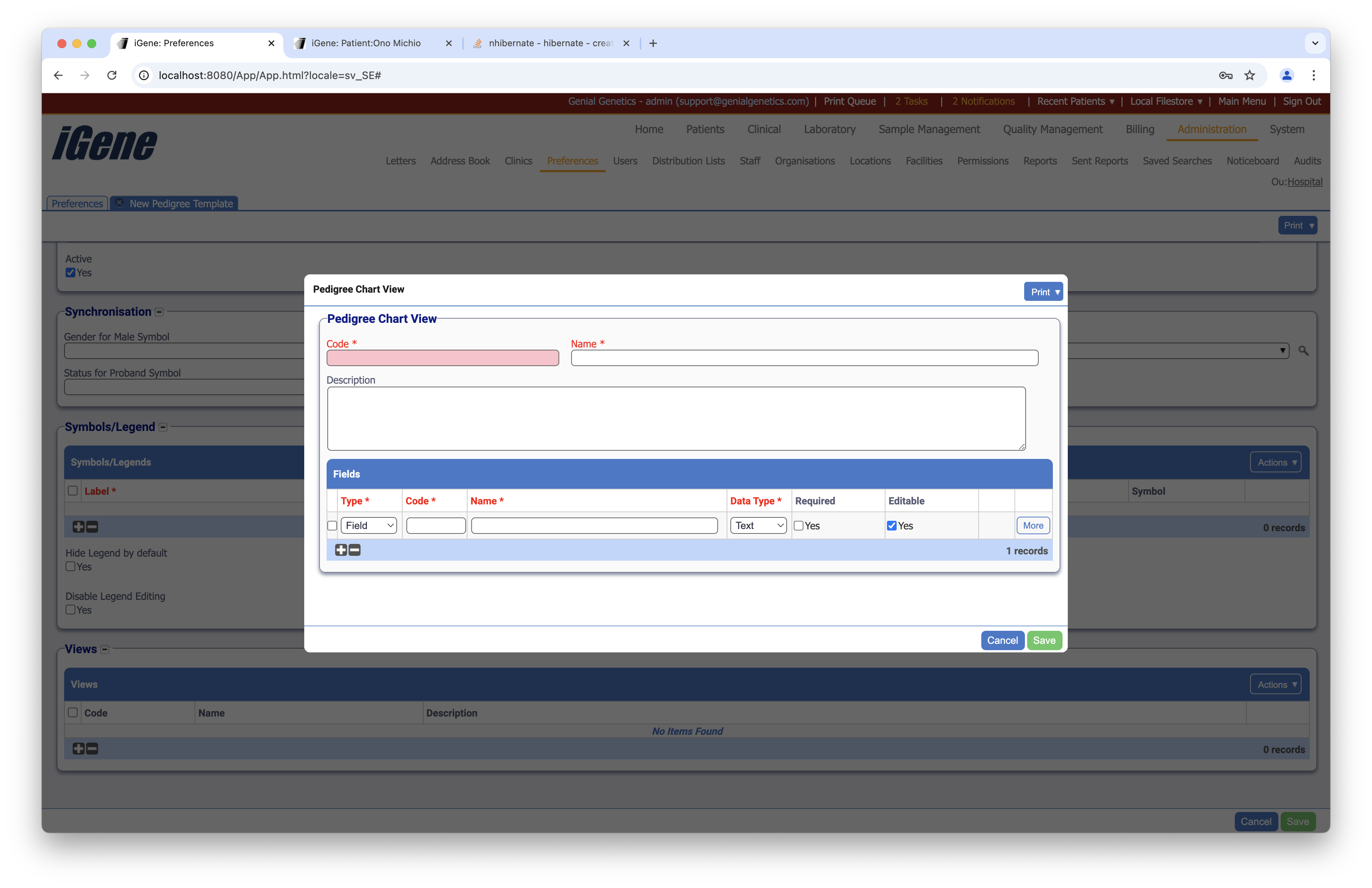Open the Text data type dropdown
1372x888 pixels.
758,526
